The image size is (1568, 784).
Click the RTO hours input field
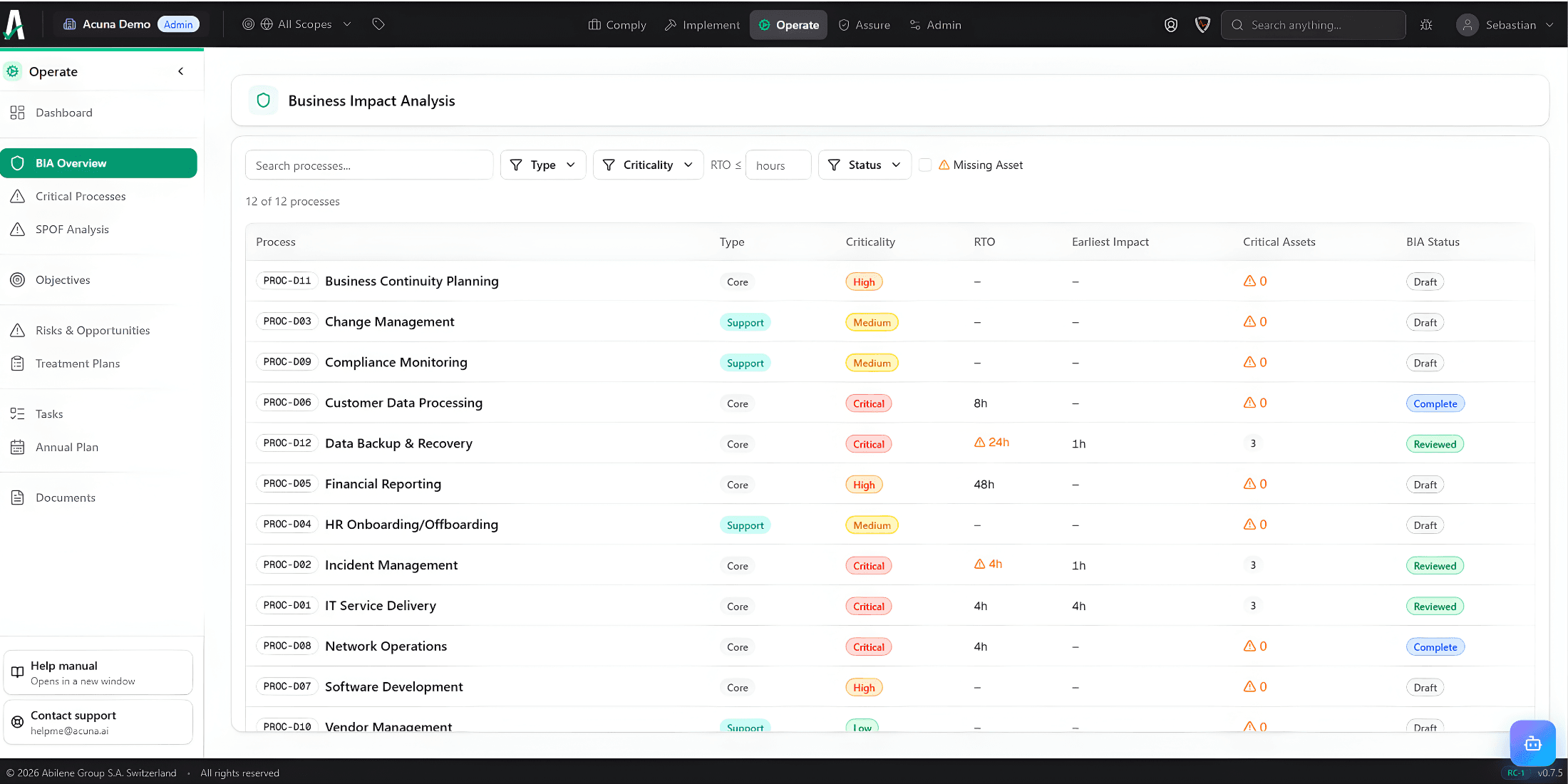pyautogui.click(x=778, y=165)
